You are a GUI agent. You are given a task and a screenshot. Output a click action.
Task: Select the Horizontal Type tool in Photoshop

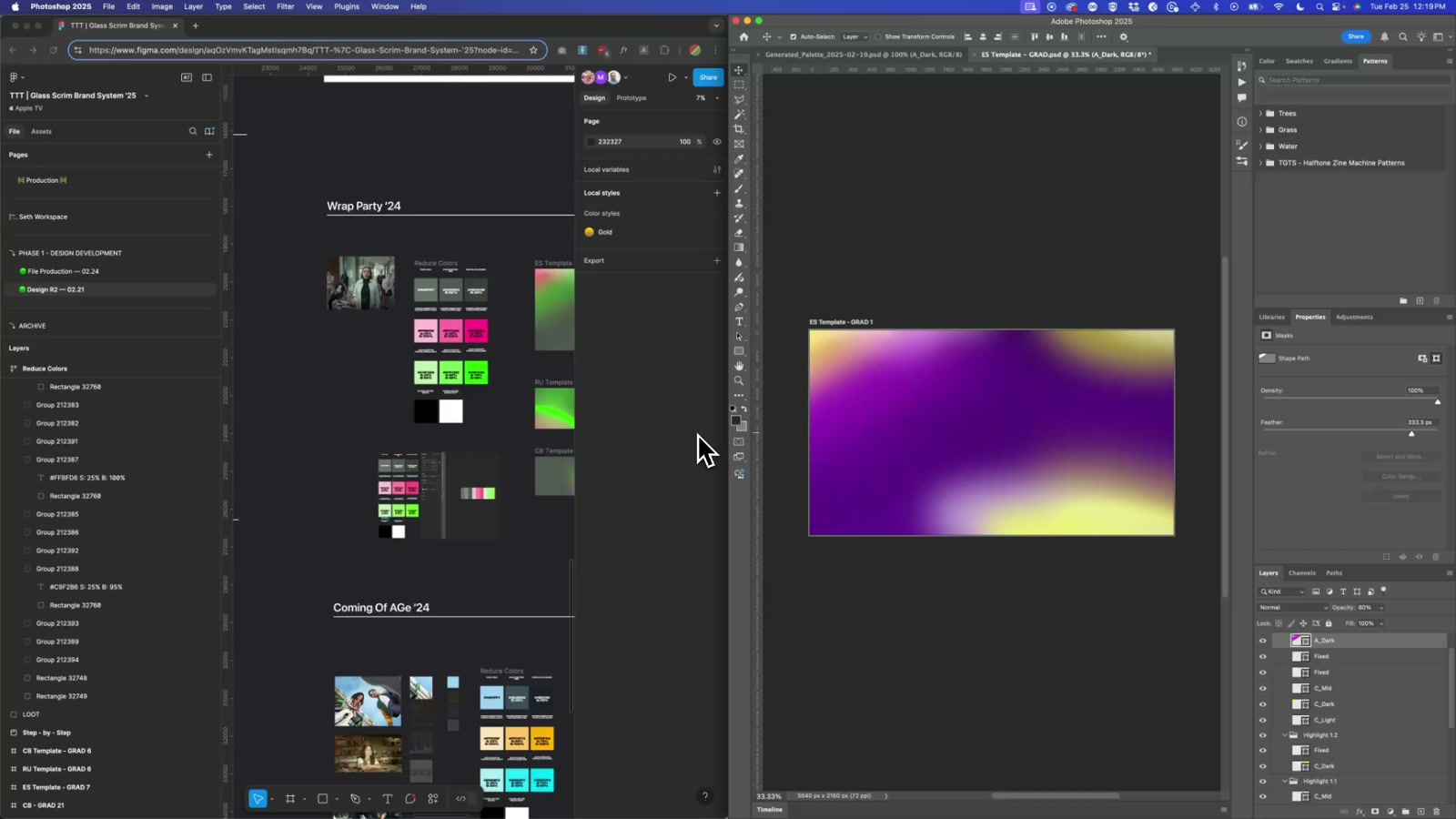[x=739, y=321]
